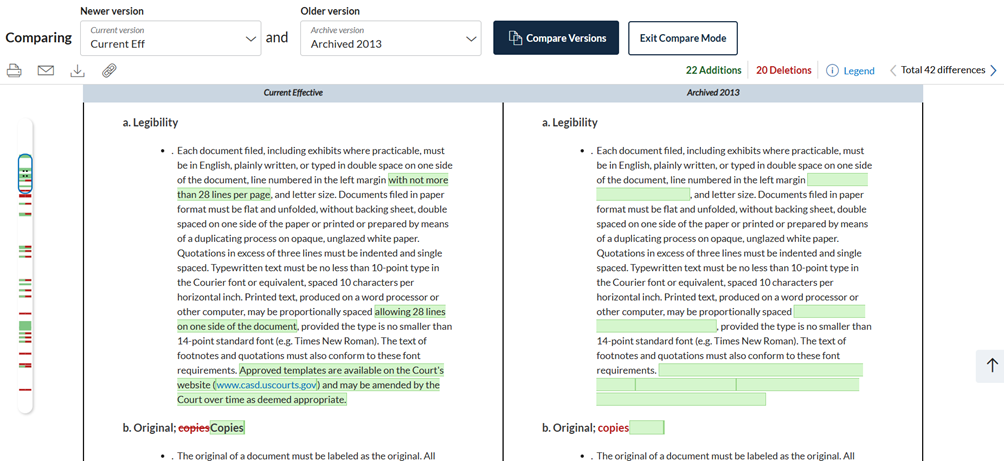Click the 22 Additions counter
The image size is (1004, 461).
pos(713,70)
